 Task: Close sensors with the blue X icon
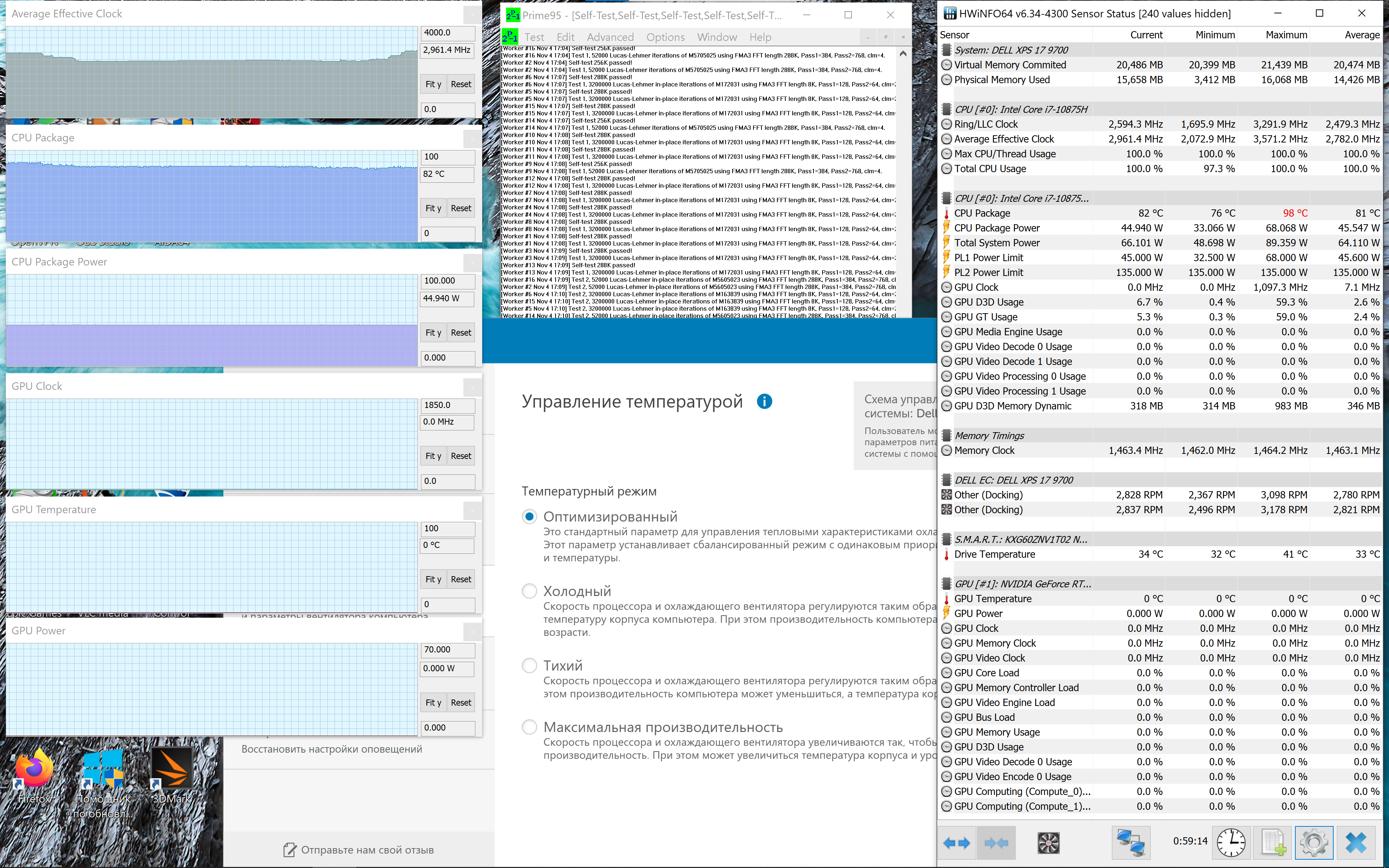(1356, 843)
